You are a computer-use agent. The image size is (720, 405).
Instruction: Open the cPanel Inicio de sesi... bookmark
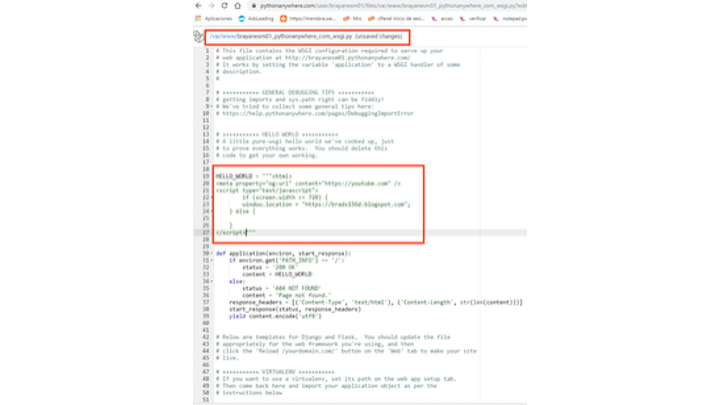396,19
